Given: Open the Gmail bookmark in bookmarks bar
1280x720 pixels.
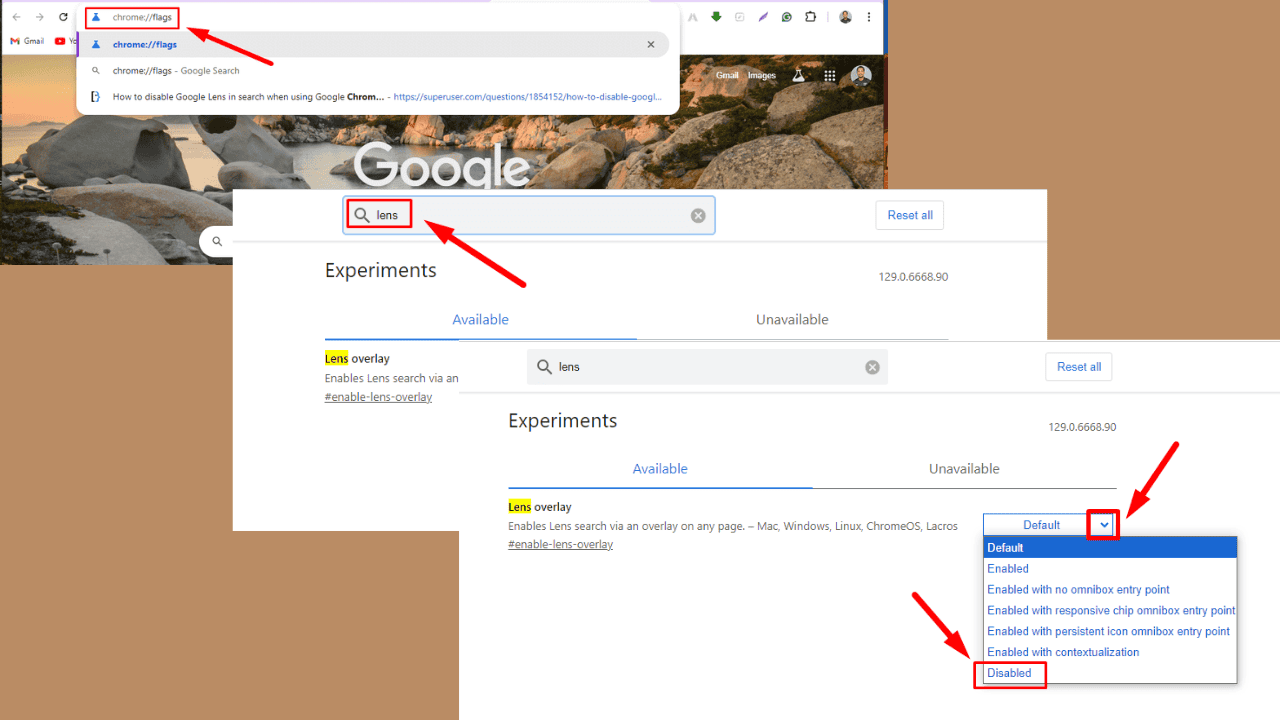Looking at the screenshot, I should coord(27,41).
